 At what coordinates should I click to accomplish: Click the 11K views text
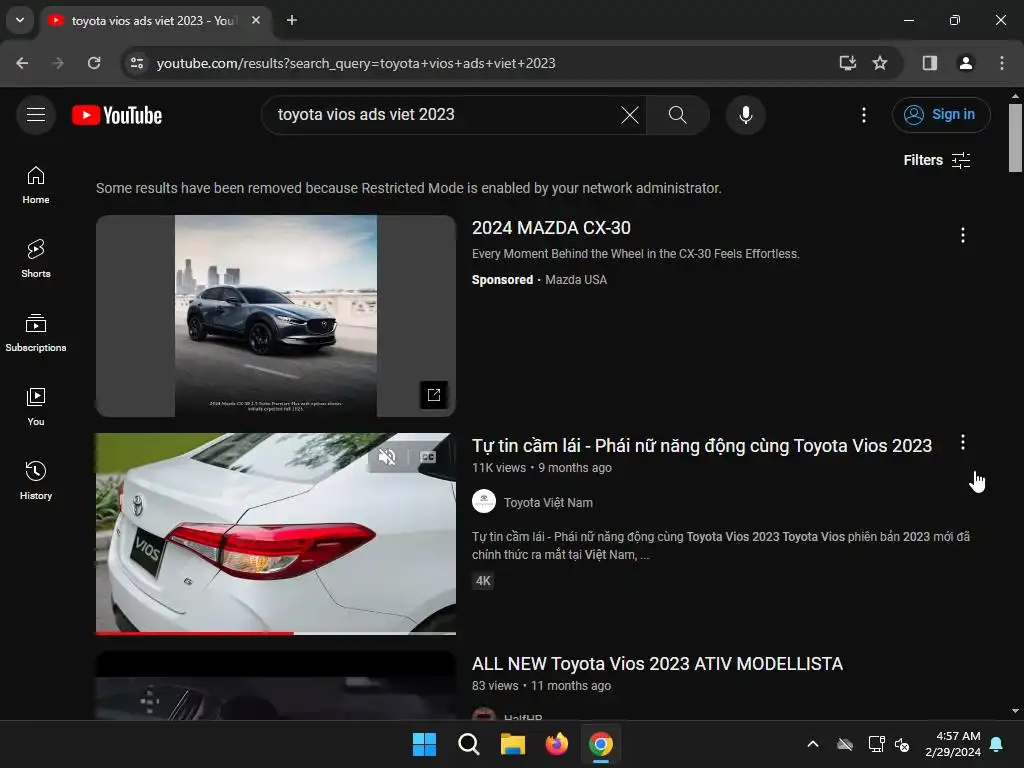coord(498,468)
